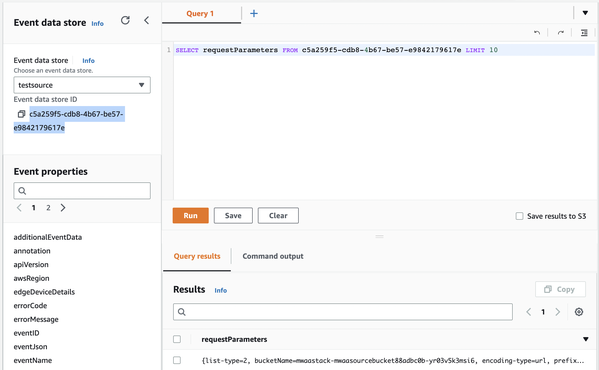This screenshot has height=370, width=599.
Task: Click results page number 1
Action: pos(543,312)
